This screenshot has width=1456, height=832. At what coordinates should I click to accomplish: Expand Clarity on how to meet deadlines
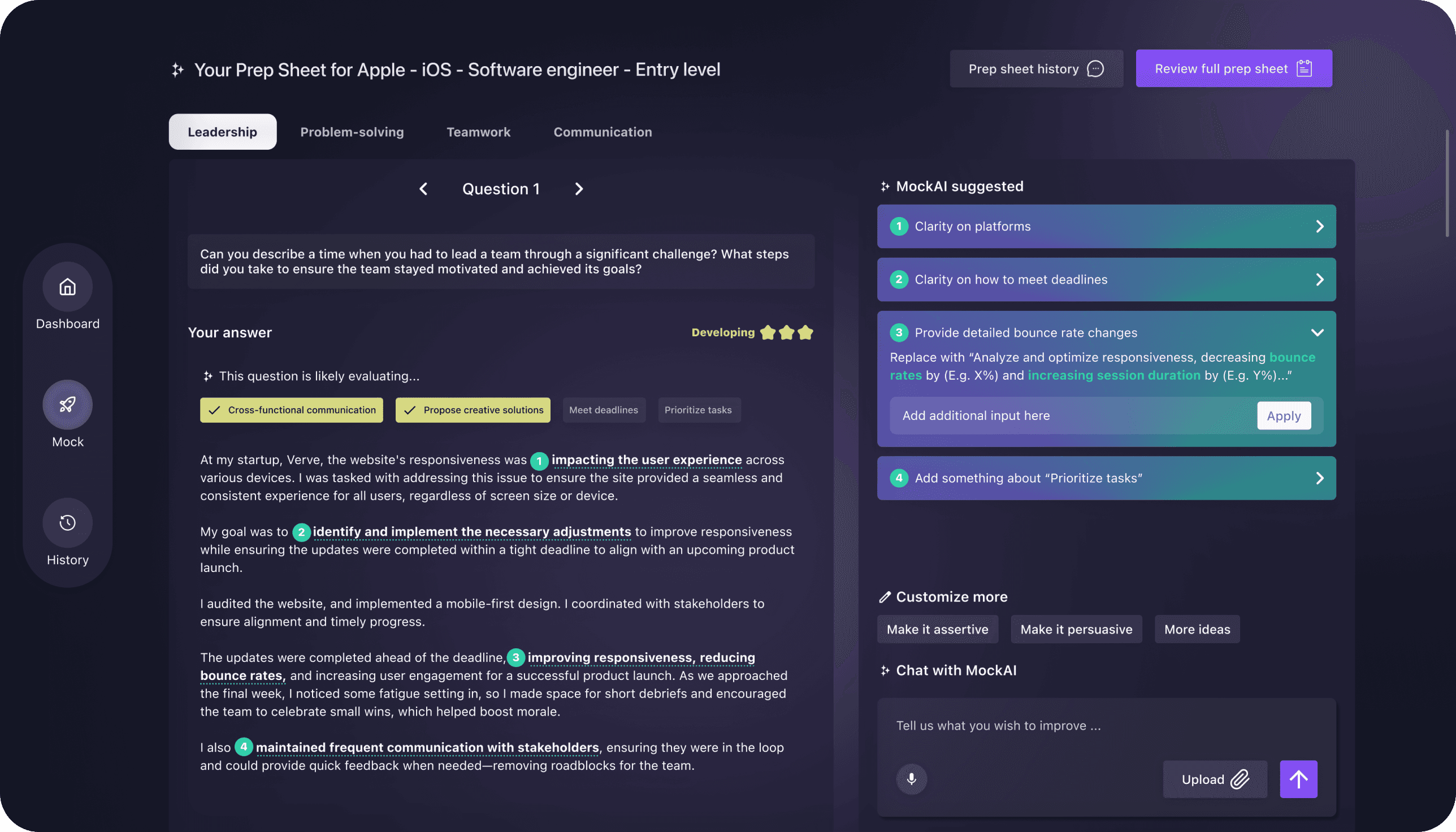(1106, 279)
